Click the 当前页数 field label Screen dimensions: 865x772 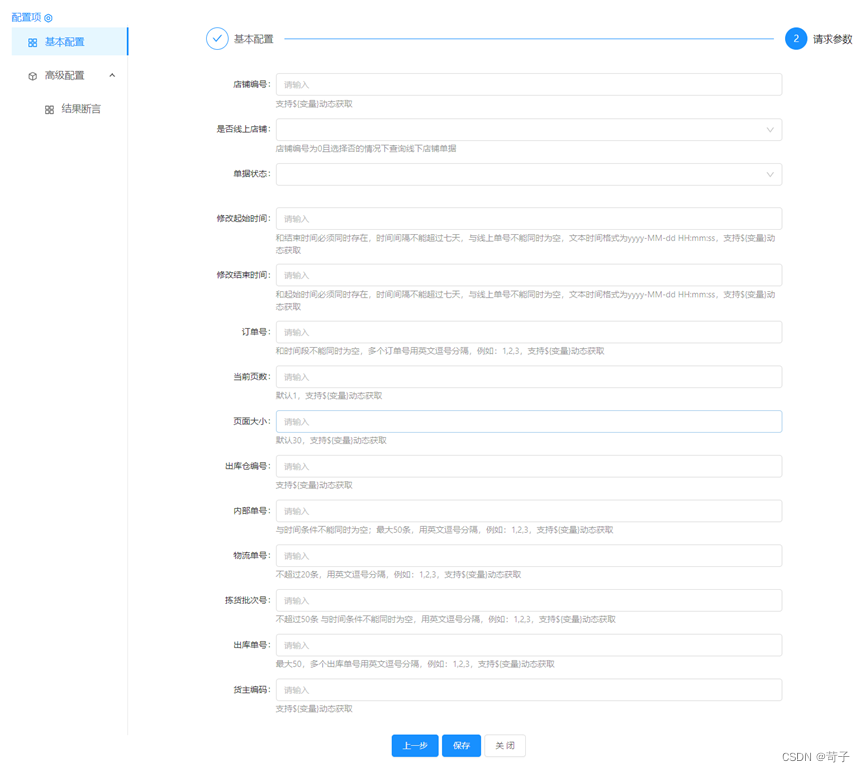point(252,377)
